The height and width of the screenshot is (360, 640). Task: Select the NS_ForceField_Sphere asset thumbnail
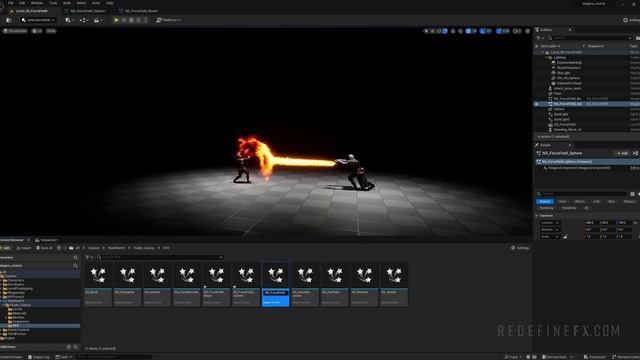[x=246, y=284]
